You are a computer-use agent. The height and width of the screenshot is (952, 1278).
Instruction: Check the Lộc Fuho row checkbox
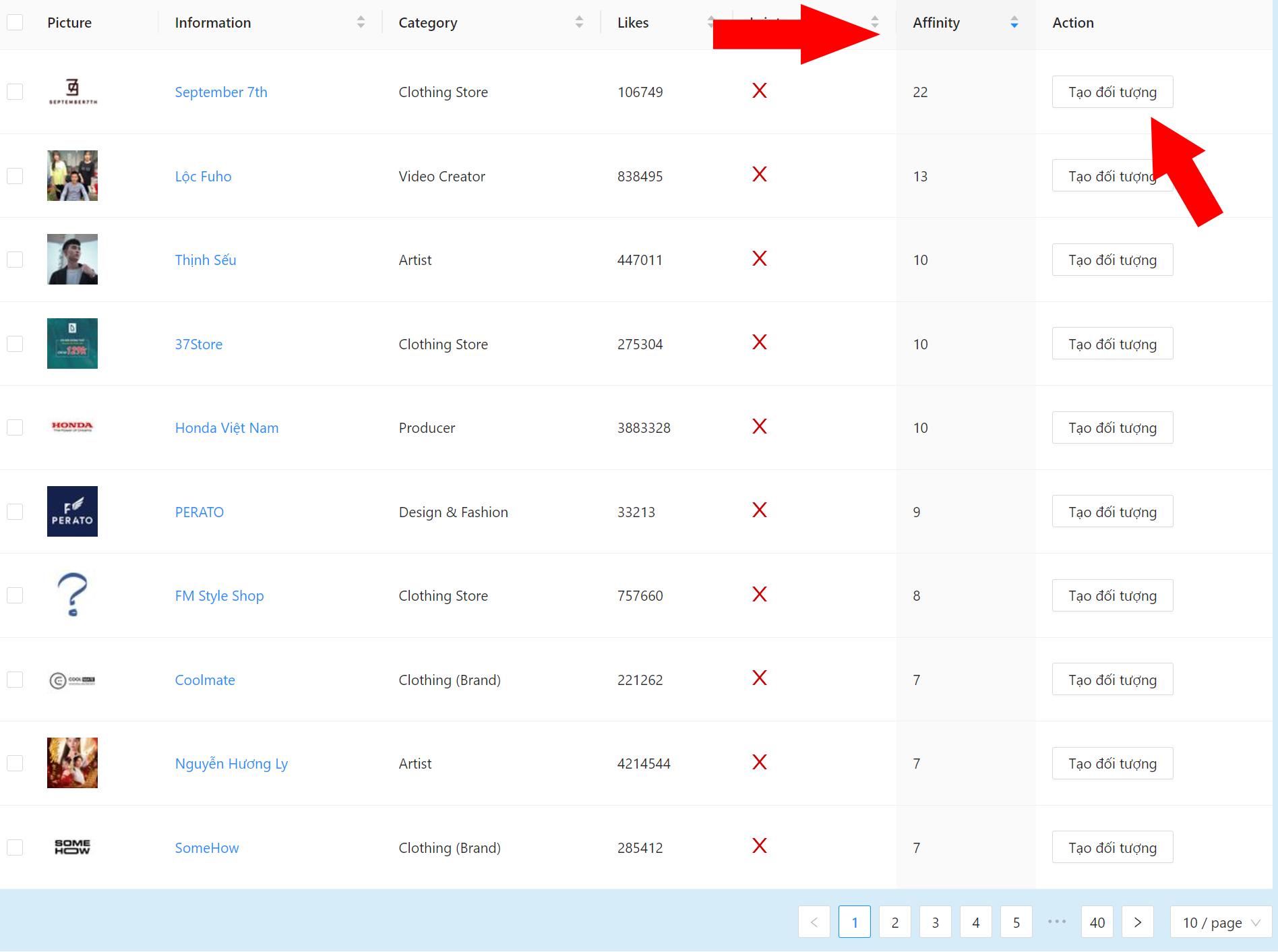[15, 176]
